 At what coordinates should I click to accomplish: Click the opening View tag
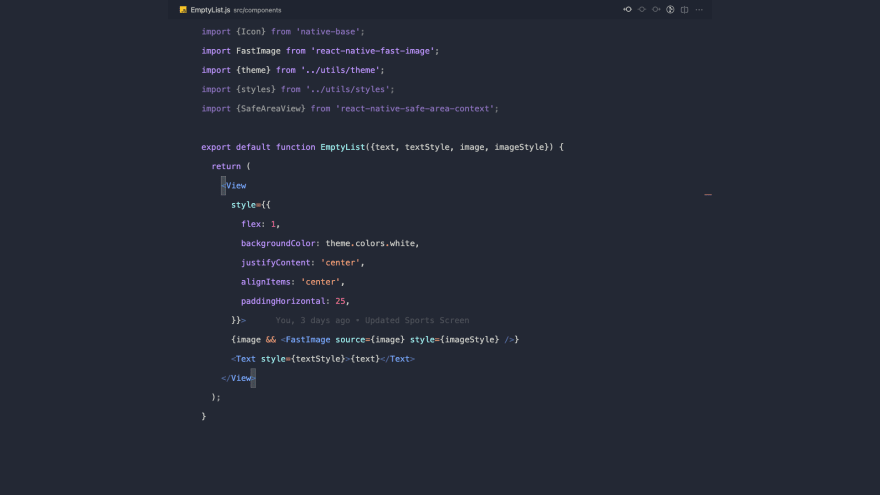(236, 185)
